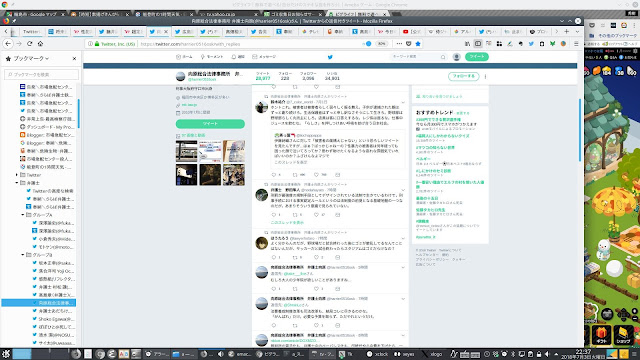Go forward with the Firefox forward arrow
This screenshot has width=640, height=360.
point(19,43)
